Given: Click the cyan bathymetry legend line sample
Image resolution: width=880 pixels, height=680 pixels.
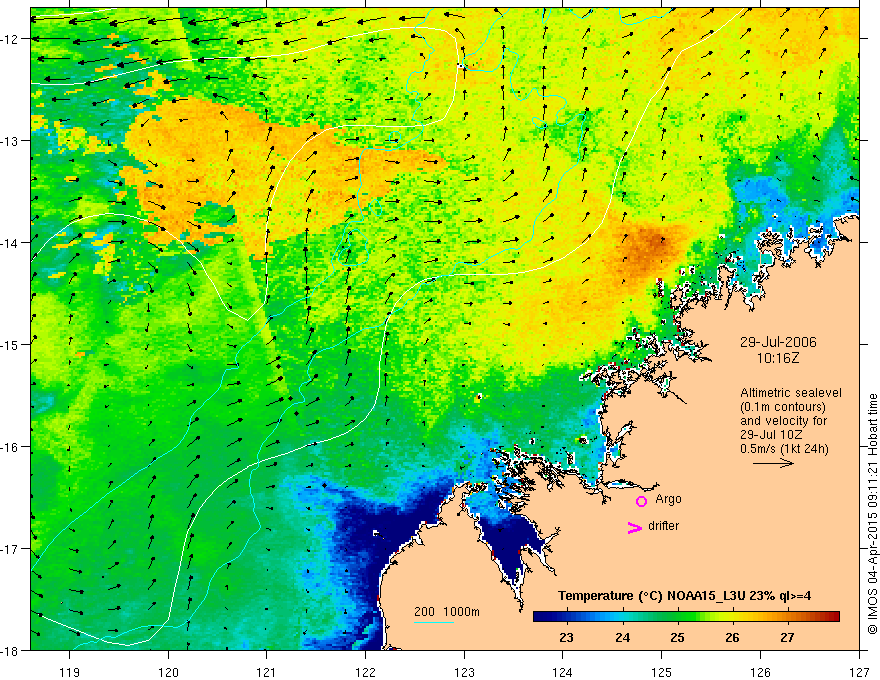Looking at the screenshot, I should coord(434,622).
